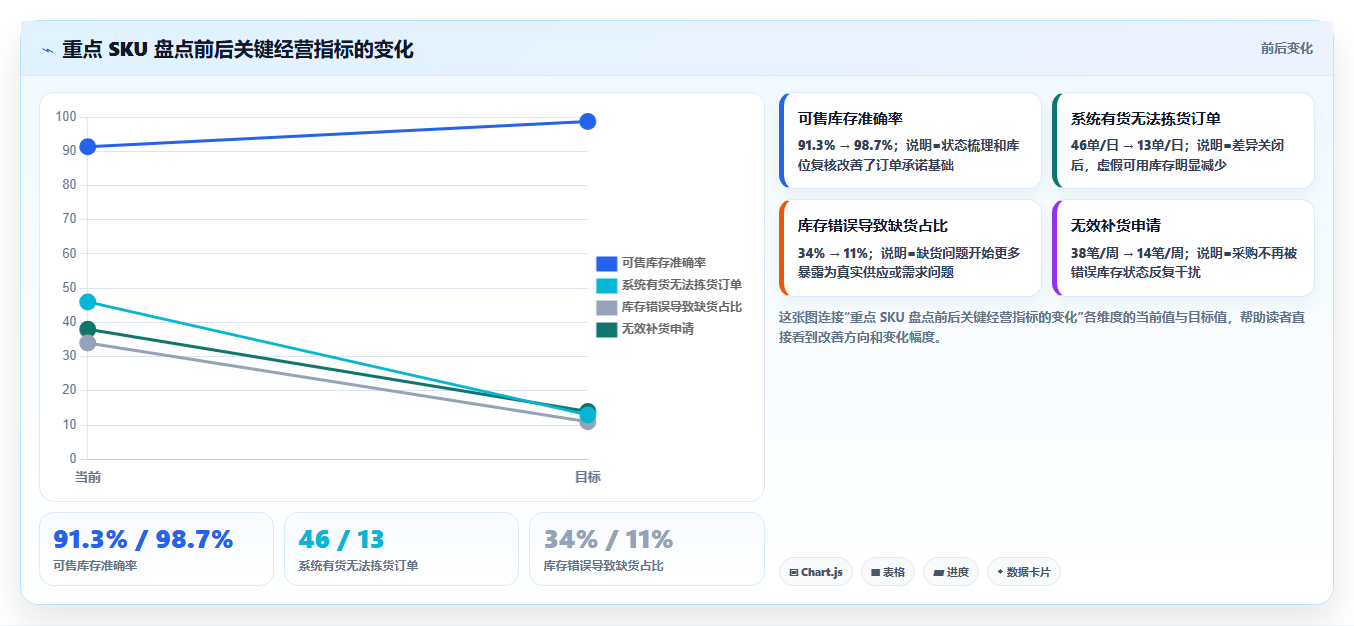The width and height of the screenshot is (1354, 626).
Task: Click the main title 重点 SKU 盘点前后关键经营指标的变化
Action: [238, 50]
